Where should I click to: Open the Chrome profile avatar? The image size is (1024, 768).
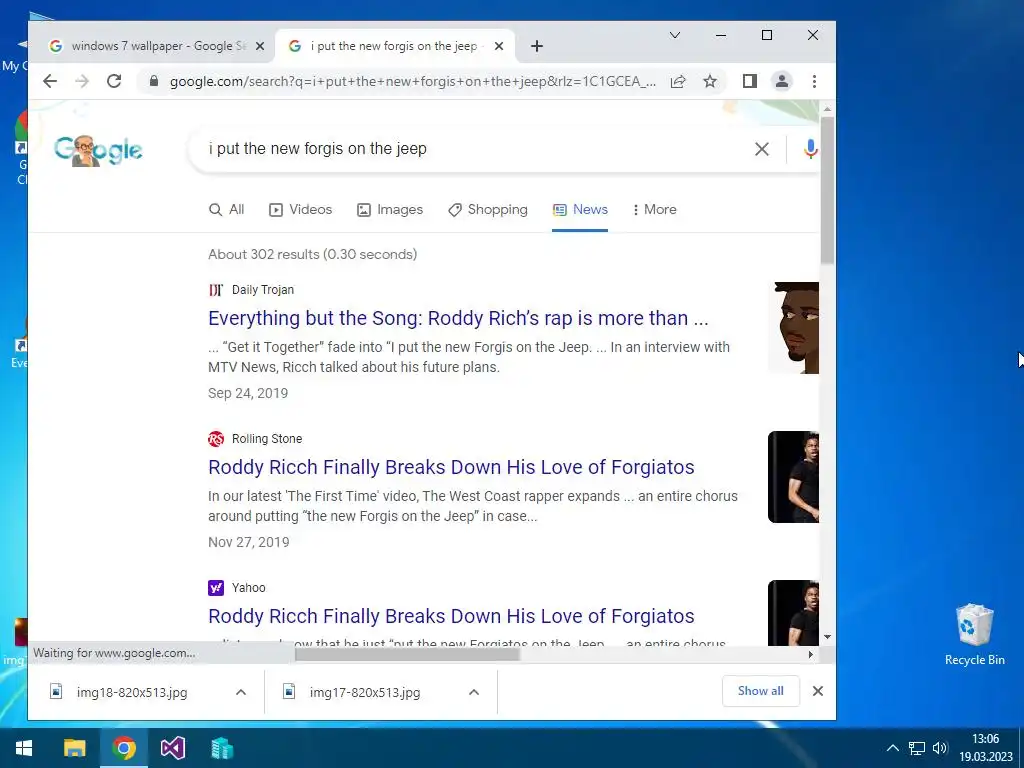[x=782, y=81]
